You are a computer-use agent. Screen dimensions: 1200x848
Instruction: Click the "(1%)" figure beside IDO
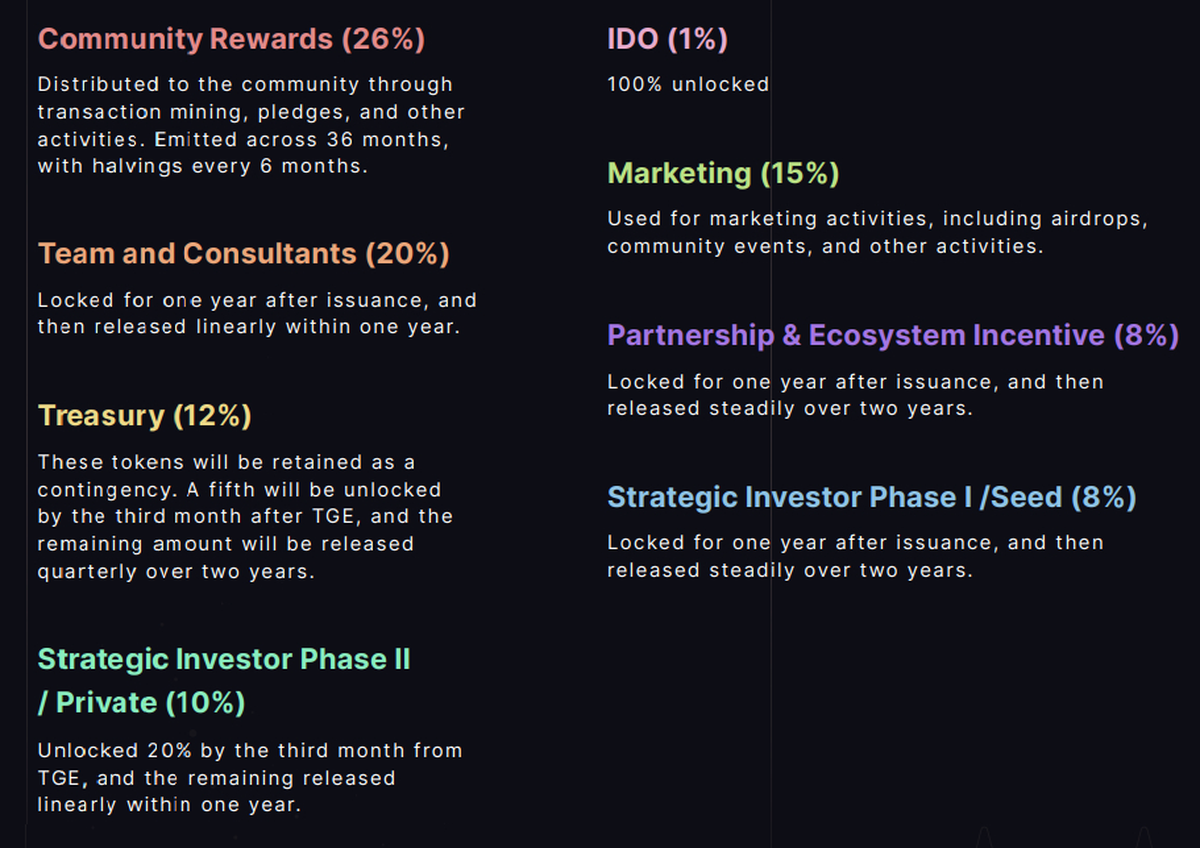698,39
